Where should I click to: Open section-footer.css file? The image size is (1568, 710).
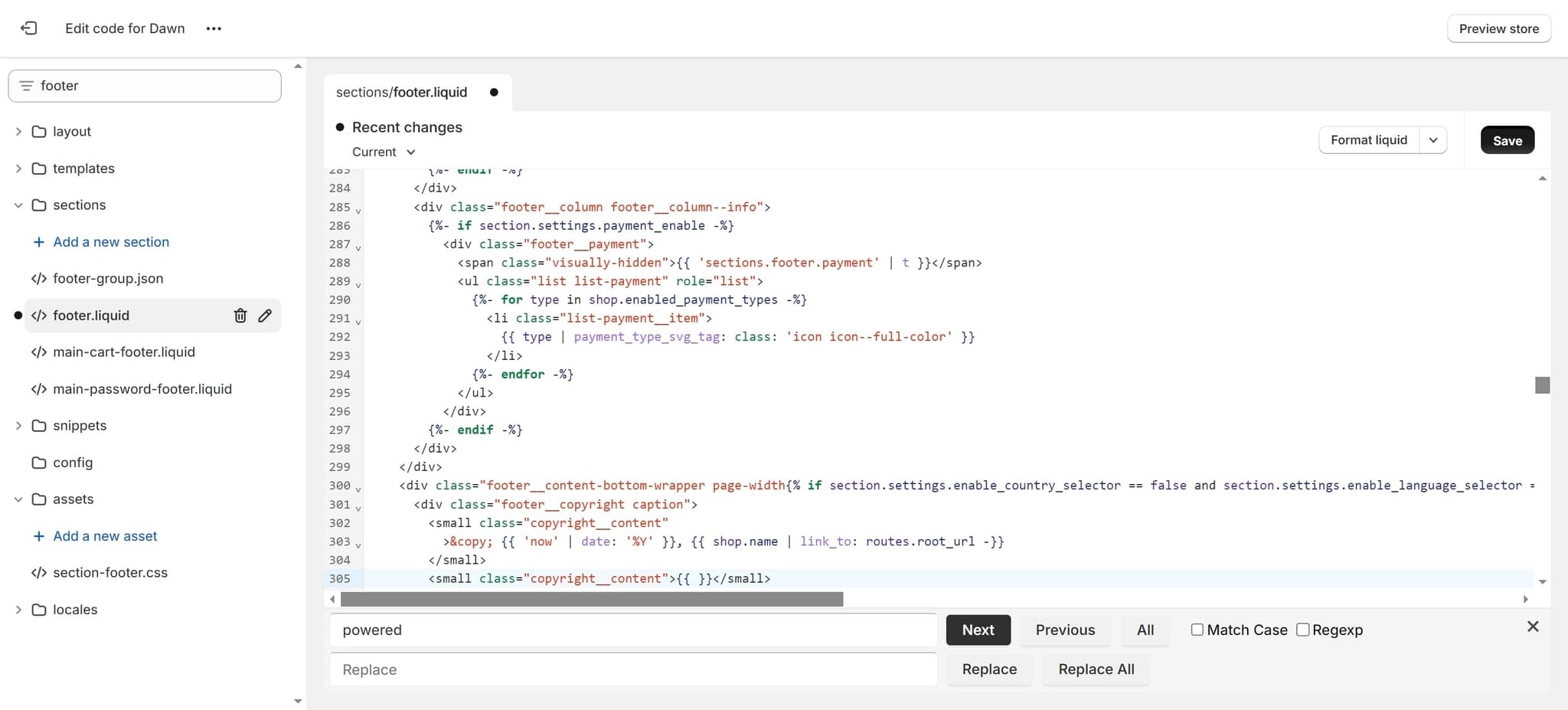(x=109, y=573)
